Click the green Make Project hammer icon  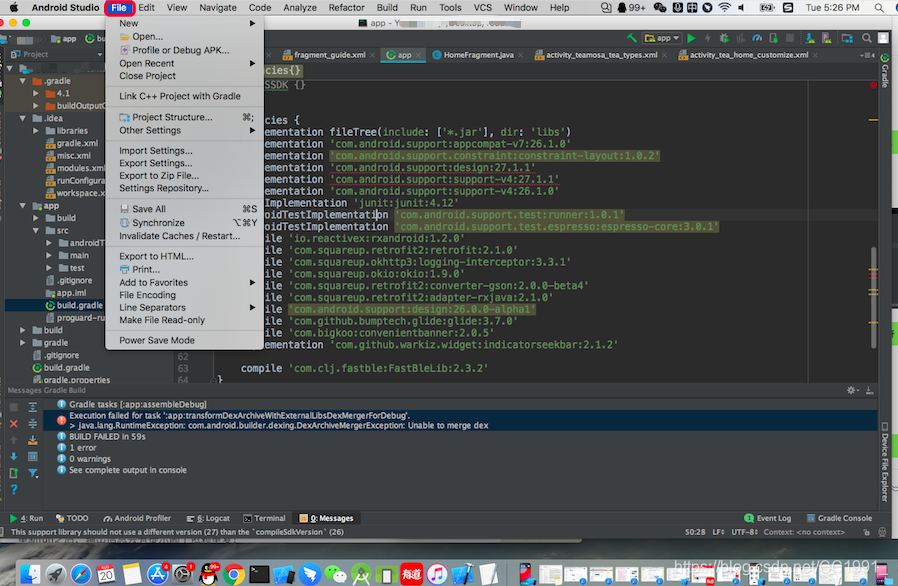click(632, 38)
